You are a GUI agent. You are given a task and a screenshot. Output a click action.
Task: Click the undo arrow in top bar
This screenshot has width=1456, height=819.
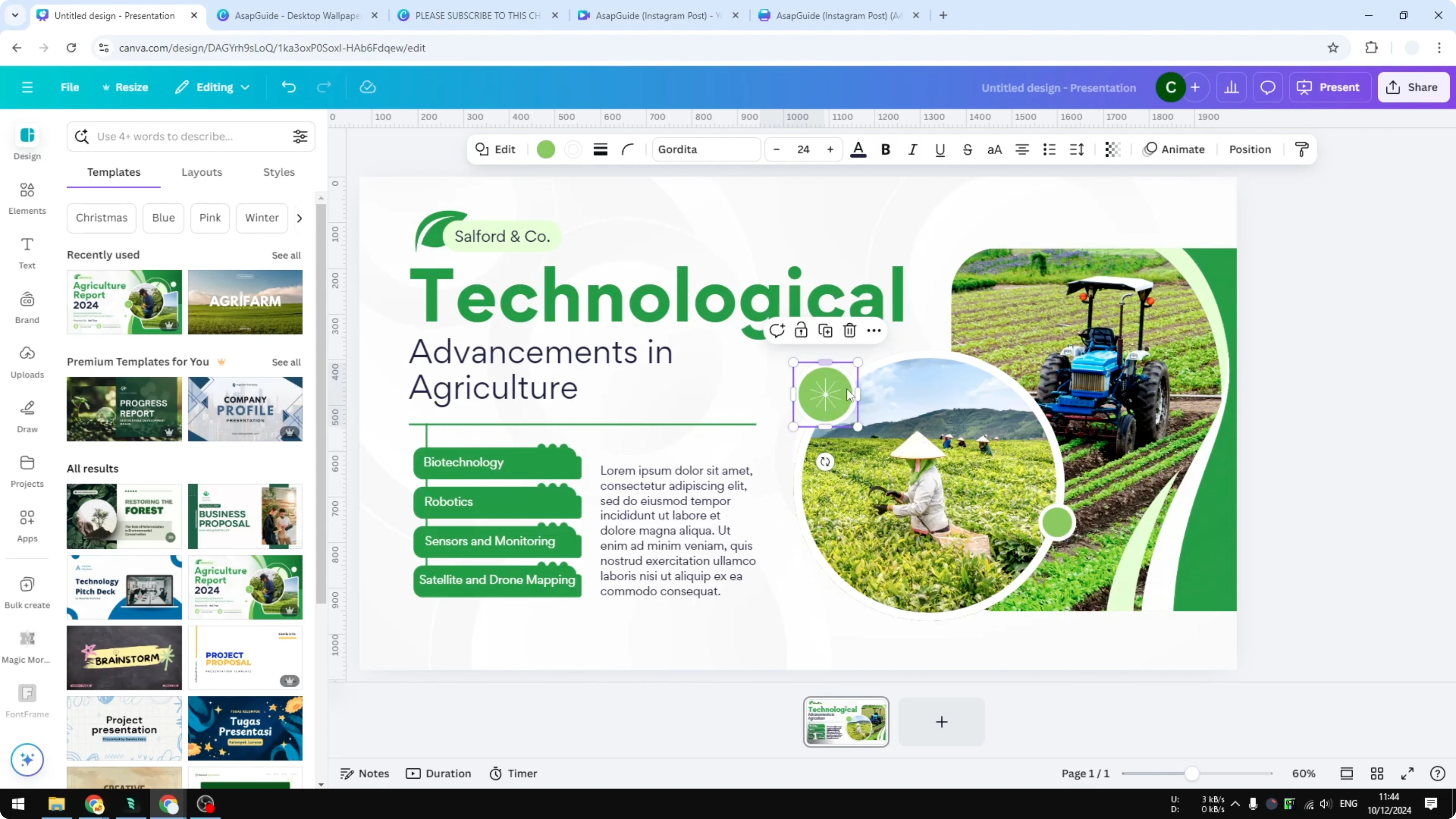pyautogui.click(x=288, y=87)
